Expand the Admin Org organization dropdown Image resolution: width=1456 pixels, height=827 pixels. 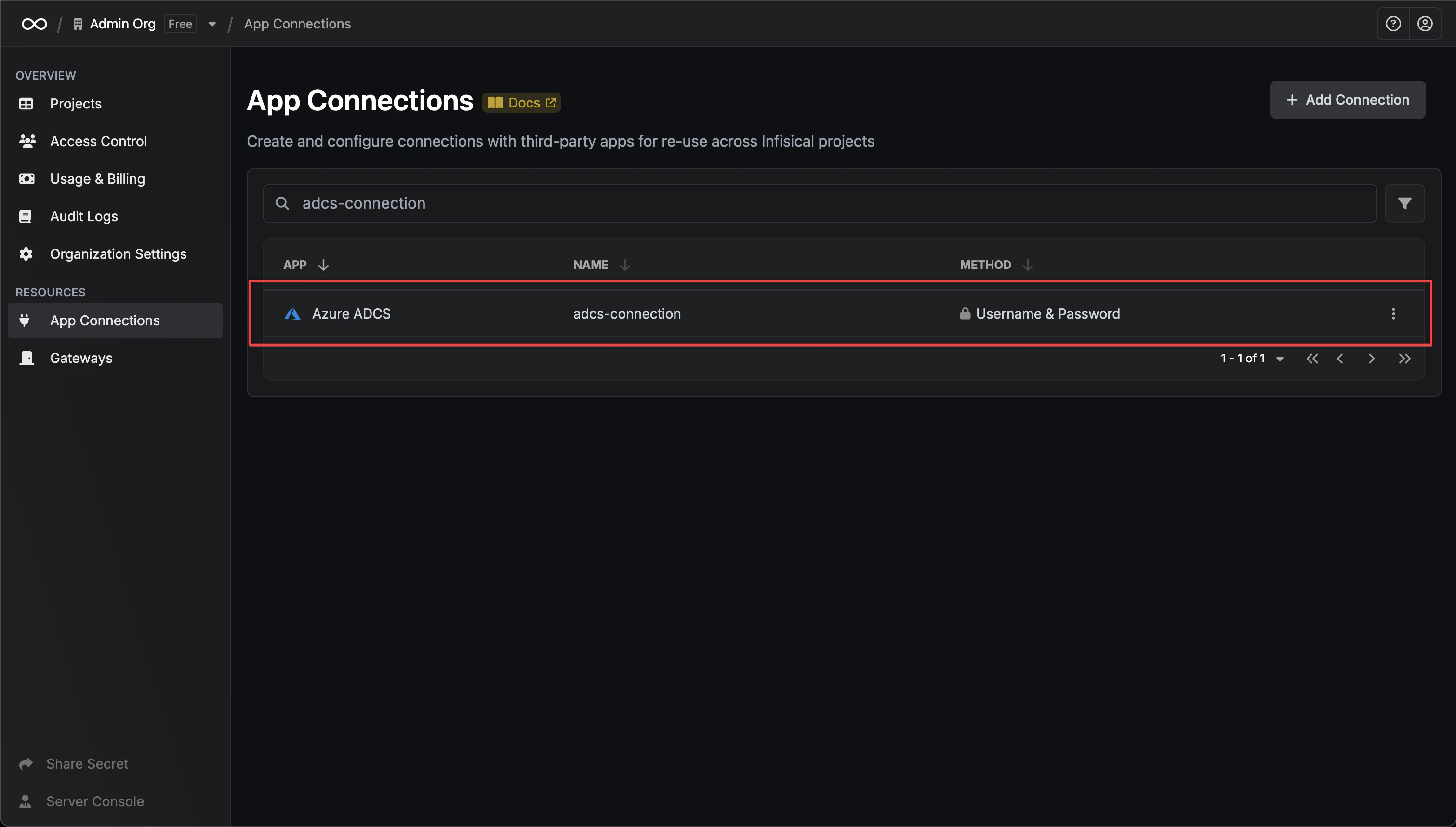(212, 25)
